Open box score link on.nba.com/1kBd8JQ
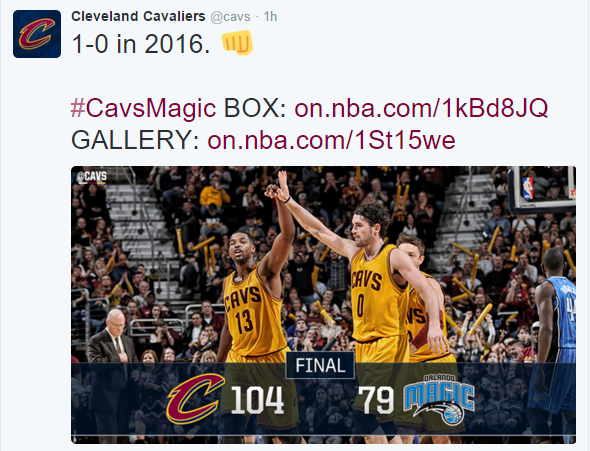This screenshot has height=451, width=590. (421, 108)
